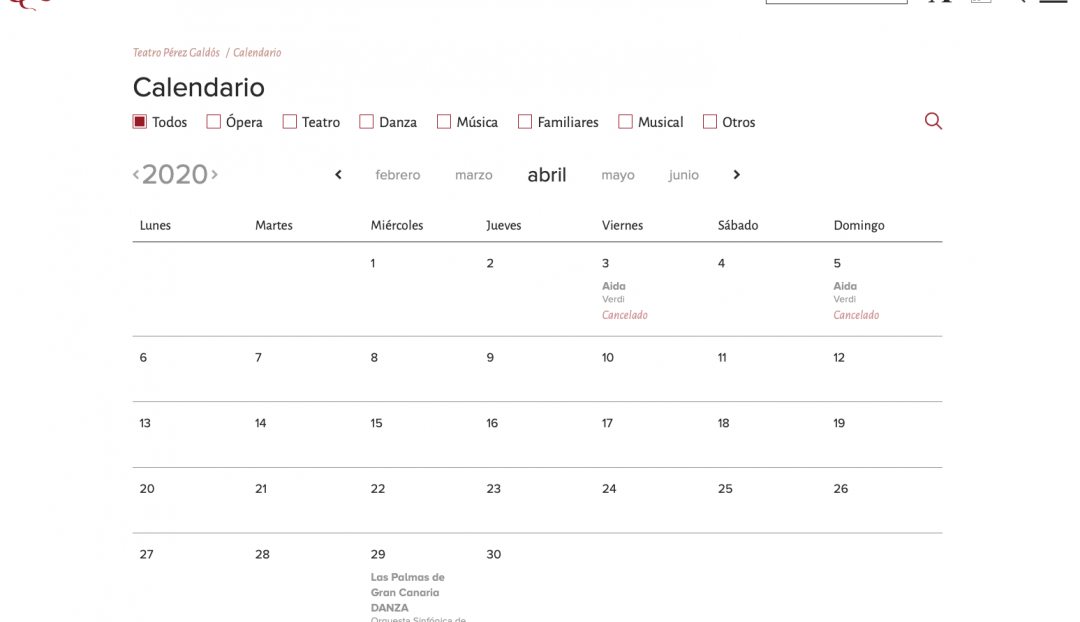The image size is (1080, 622).
Task: Open the Aida event on Friday 3
Action: pos(614,286)
